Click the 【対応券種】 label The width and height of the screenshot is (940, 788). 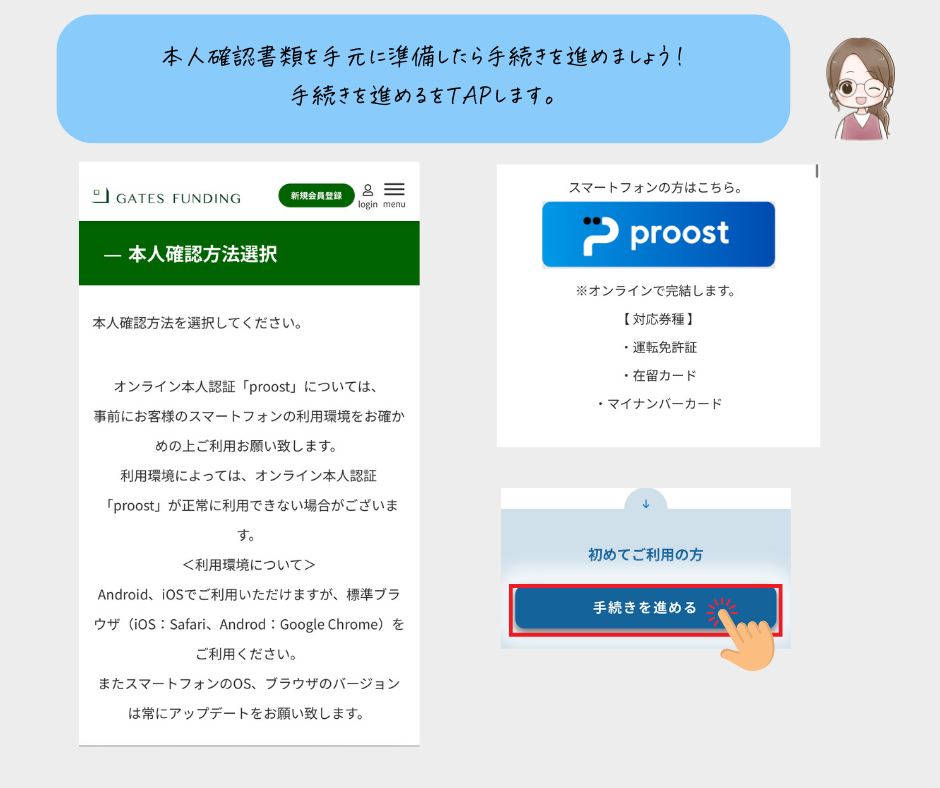coord(658,319)
